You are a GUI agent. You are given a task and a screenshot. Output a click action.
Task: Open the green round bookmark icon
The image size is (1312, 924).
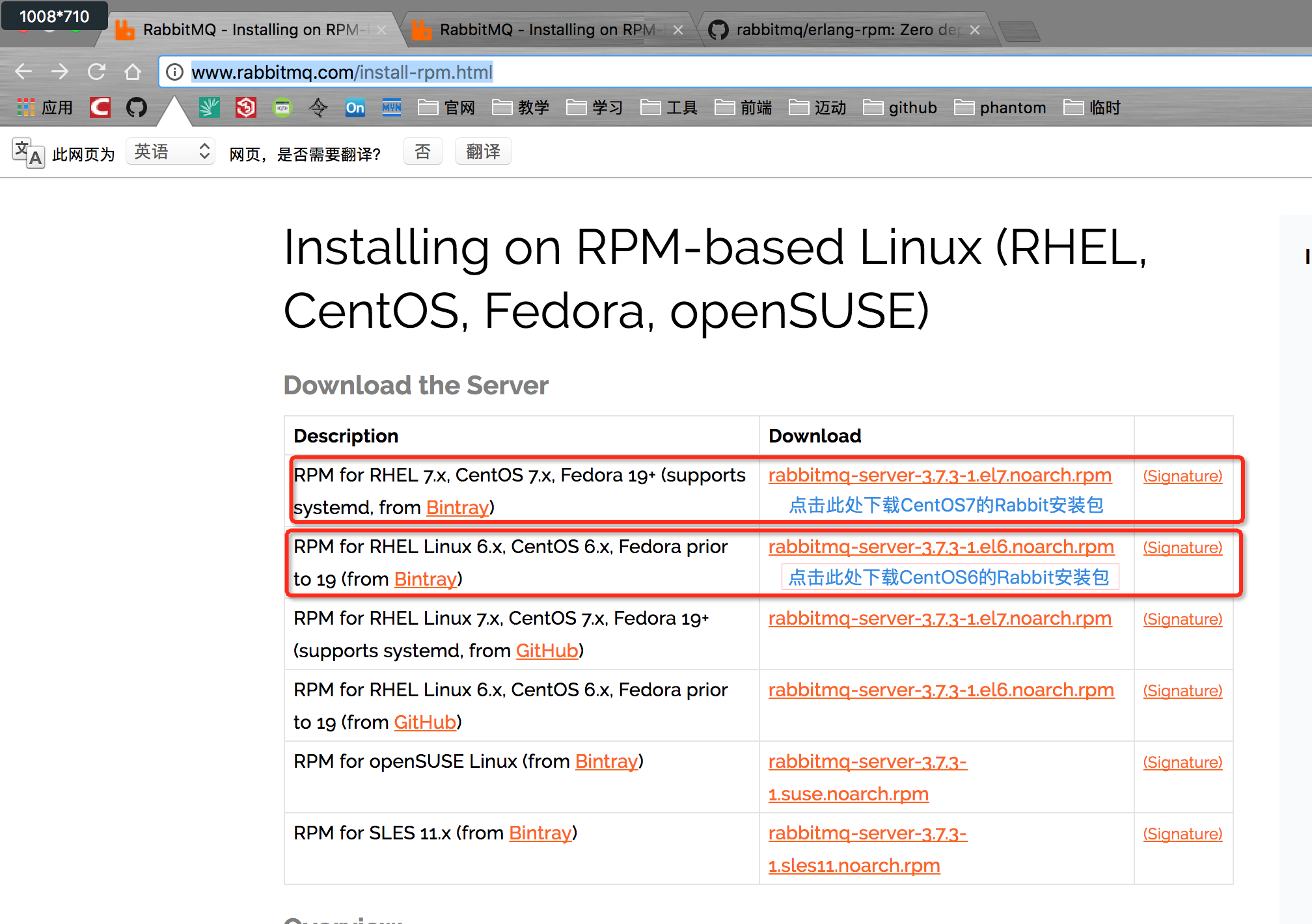(x=282, y=107)
